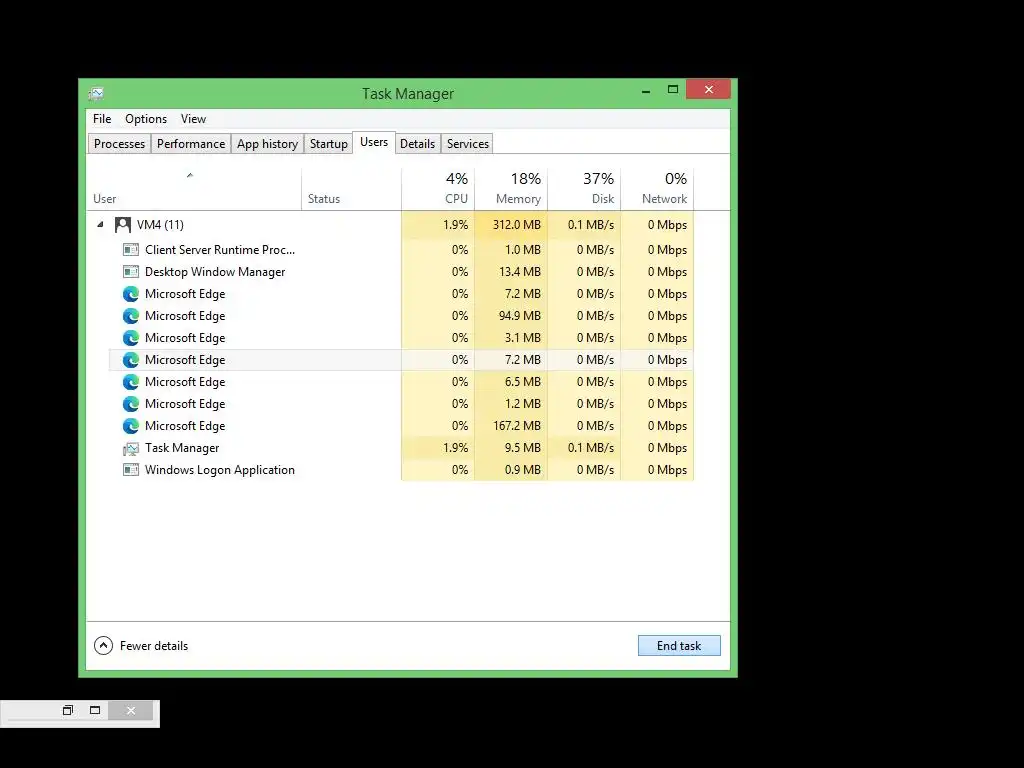1024x768 pixels.
Task: Sort by 0% Network column header
Action: pyautogui.click(x=658, y=189)
